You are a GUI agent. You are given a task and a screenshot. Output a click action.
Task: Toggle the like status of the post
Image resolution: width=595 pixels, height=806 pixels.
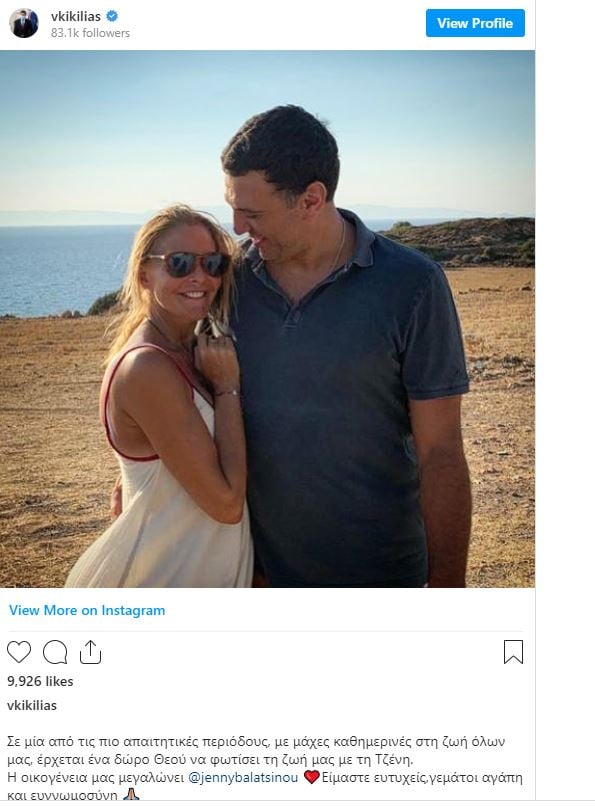(20, 651)
